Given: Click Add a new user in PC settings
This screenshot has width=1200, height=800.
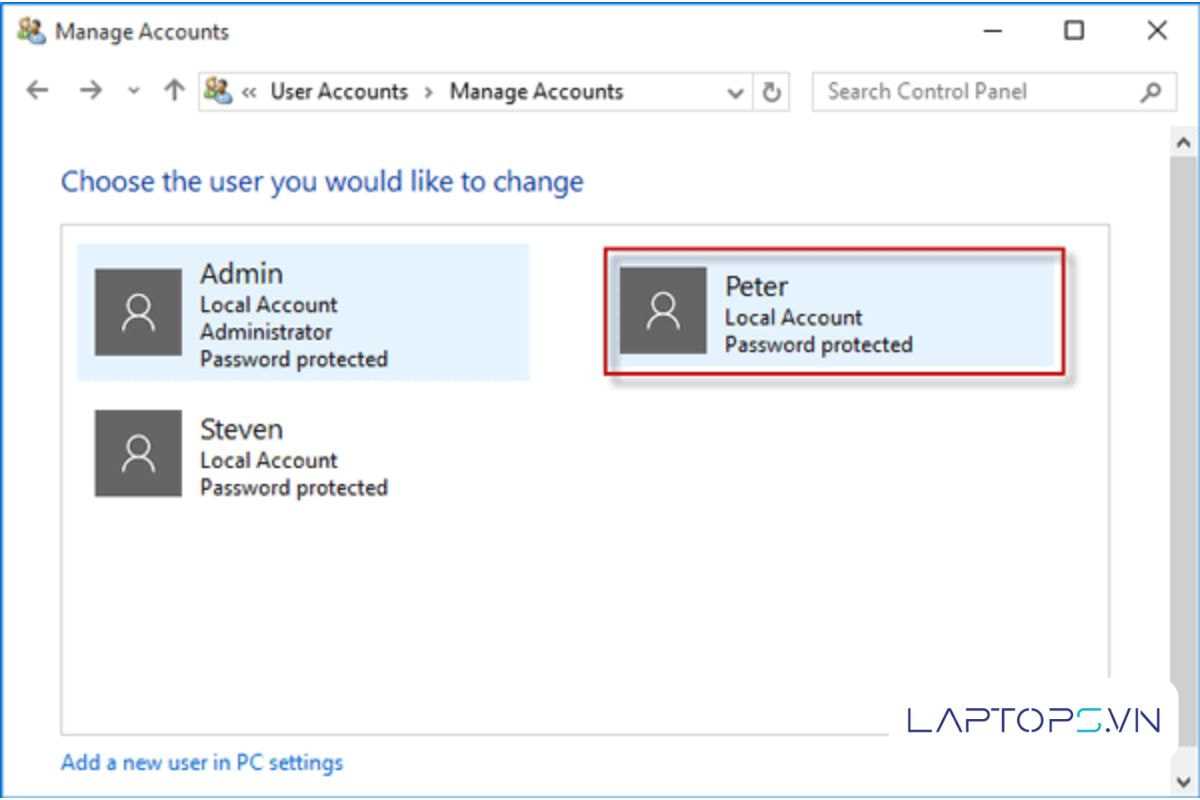Looking at the screenshot, I should point(202,763).
